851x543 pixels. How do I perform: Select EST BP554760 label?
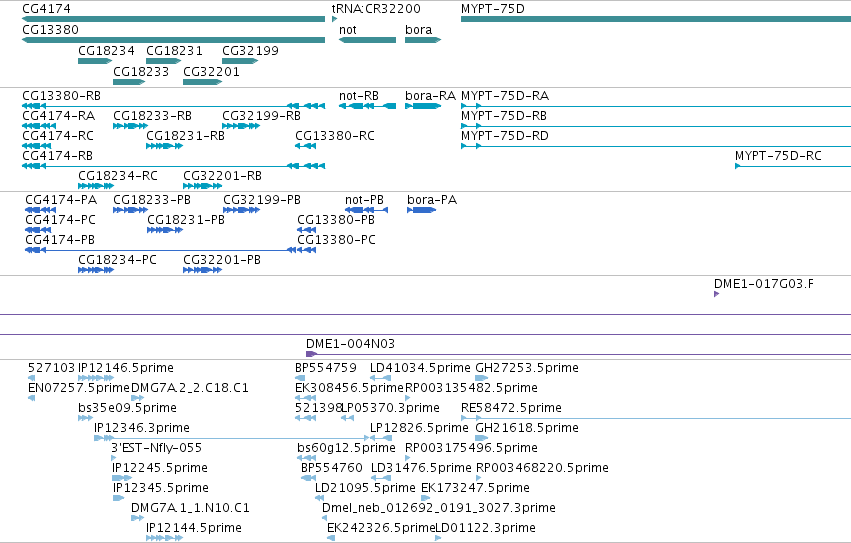[x=332, y=468]
